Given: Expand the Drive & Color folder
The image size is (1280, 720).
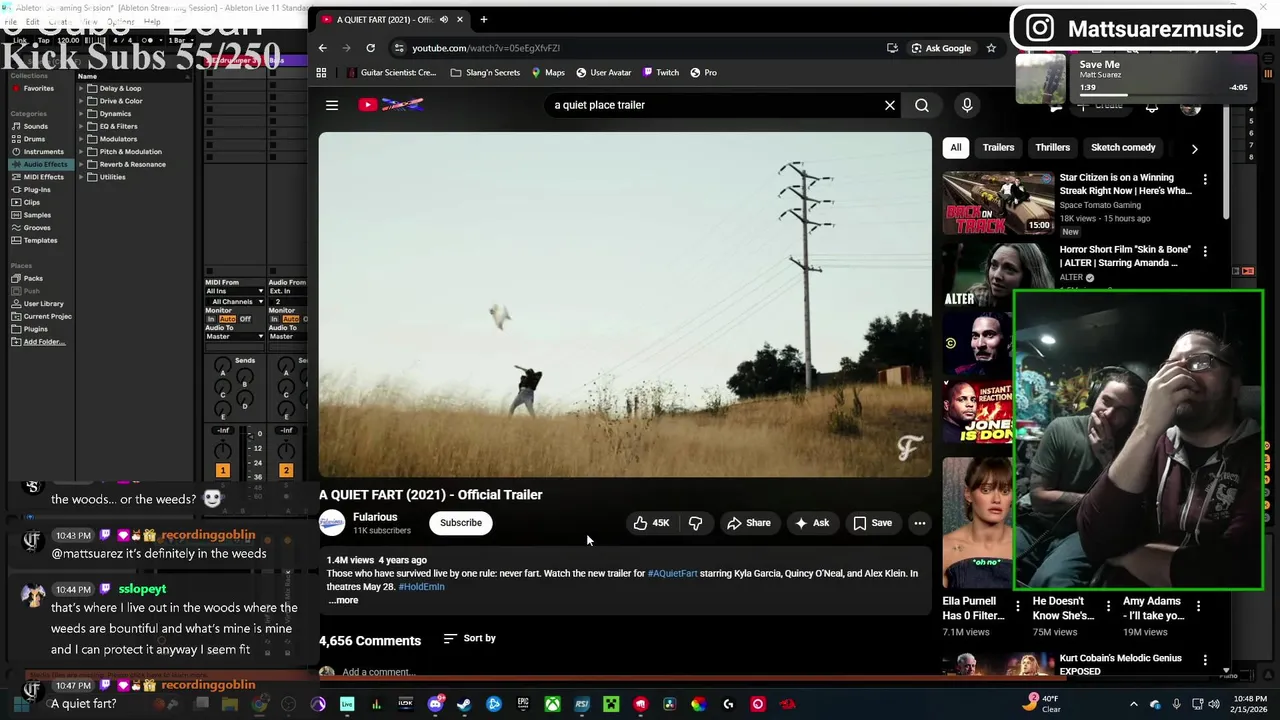Looking at the screenshot, I should (x=82, y=101).
